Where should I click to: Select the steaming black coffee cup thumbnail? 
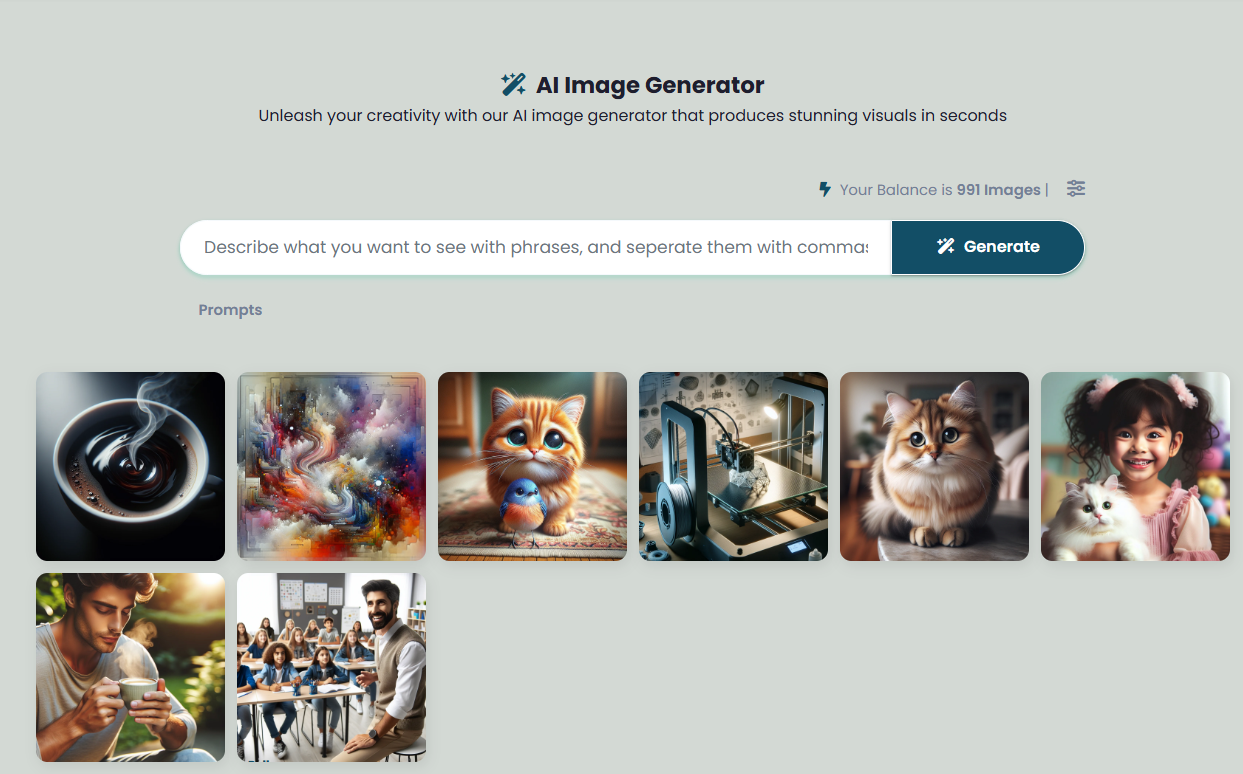tap(130, 466)
